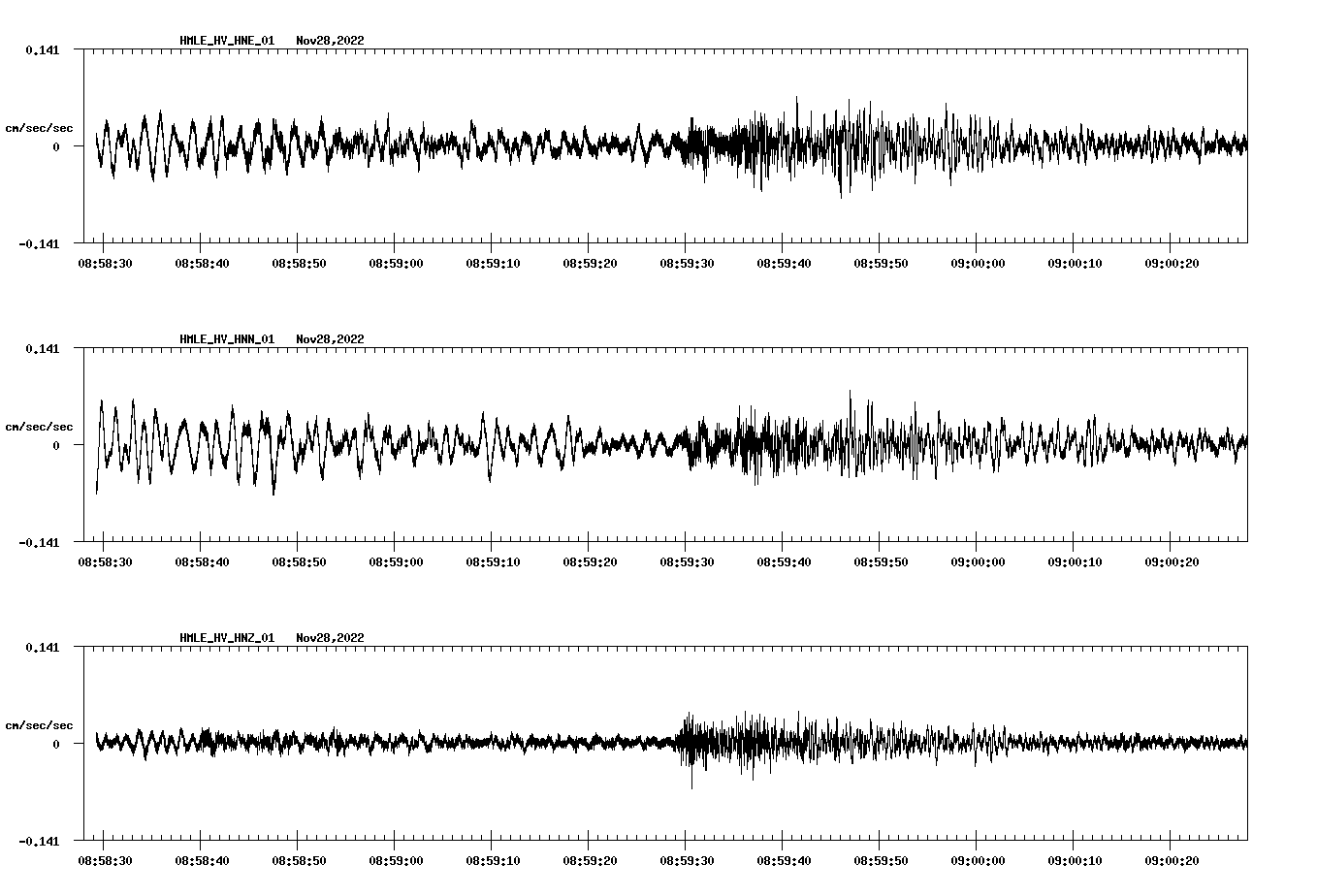1317x896 pixels.
Task: Choose 08:59:00 time label under HNZ plot
Action: [x=396, y=860]
